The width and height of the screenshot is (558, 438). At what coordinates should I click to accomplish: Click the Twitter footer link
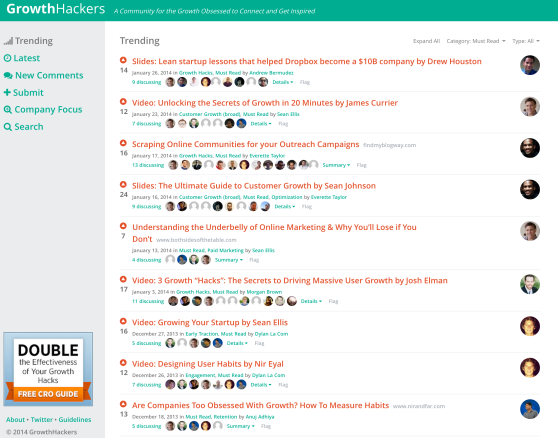42,420
